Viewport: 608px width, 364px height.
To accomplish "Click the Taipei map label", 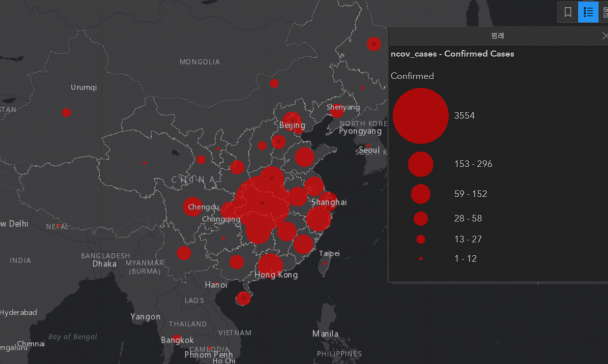I will (x=329, y=254).
